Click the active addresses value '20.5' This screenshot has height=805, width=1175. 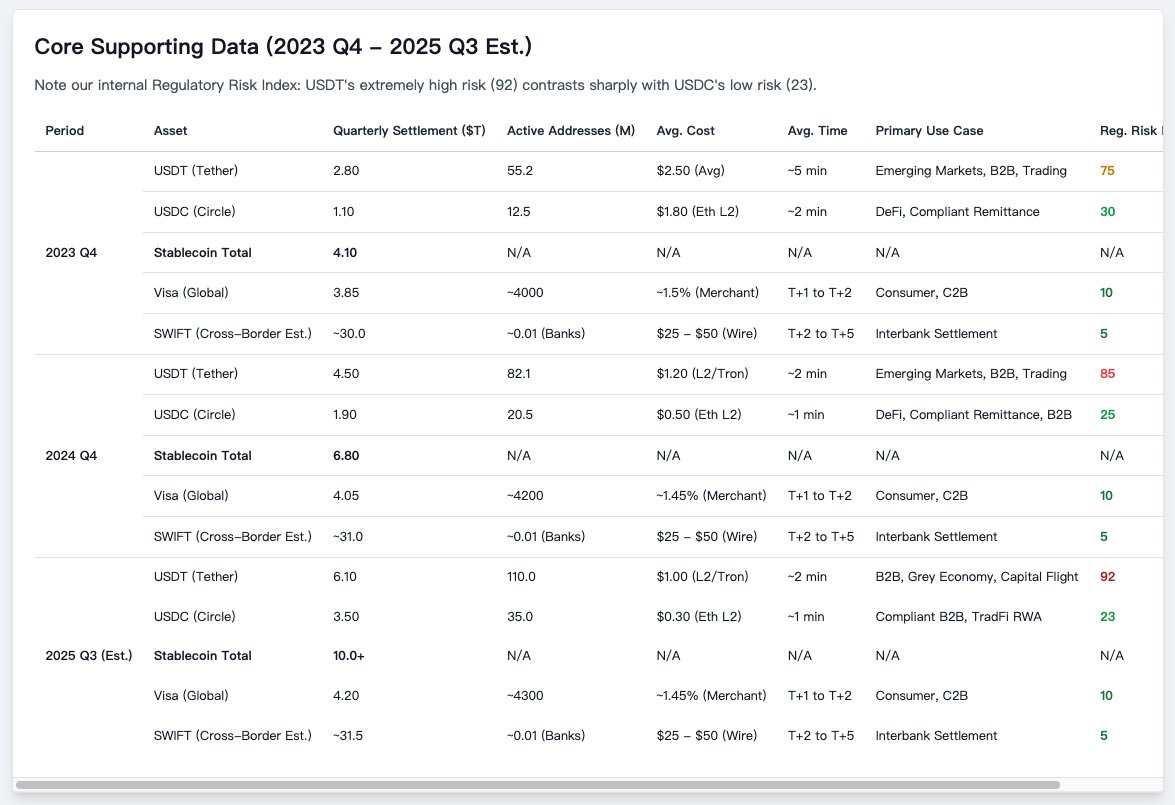520,414
